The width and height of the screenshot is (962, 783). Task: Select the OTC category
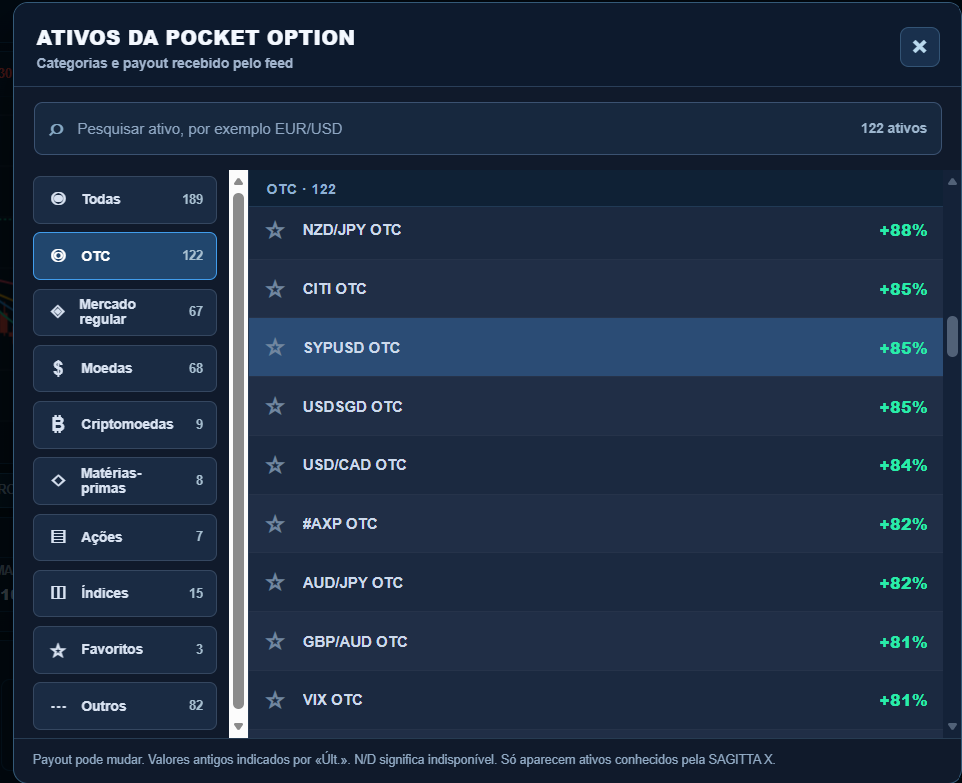tap(125, 256)
